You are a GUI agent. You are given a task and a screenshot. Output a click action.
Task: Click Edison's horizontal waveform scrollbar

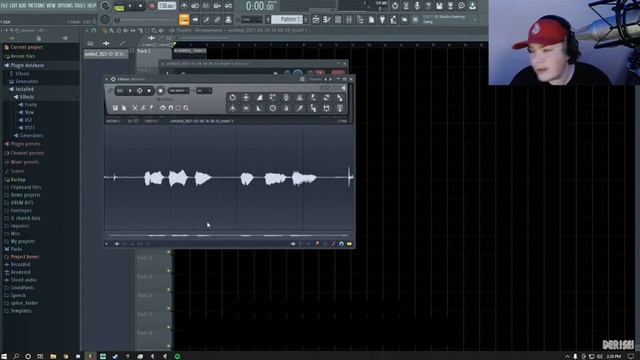[228, 236]
